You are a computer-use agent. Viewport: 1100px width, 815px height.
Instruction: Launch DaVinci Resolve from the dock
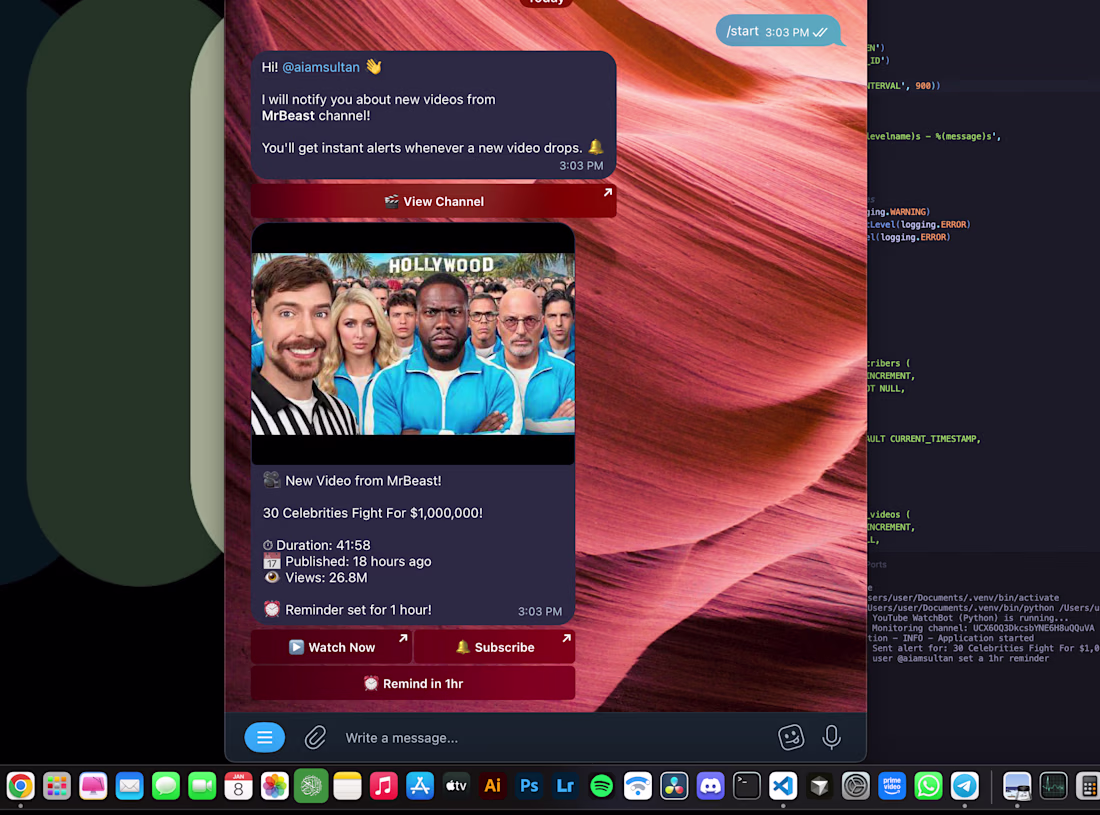[674, 786]
